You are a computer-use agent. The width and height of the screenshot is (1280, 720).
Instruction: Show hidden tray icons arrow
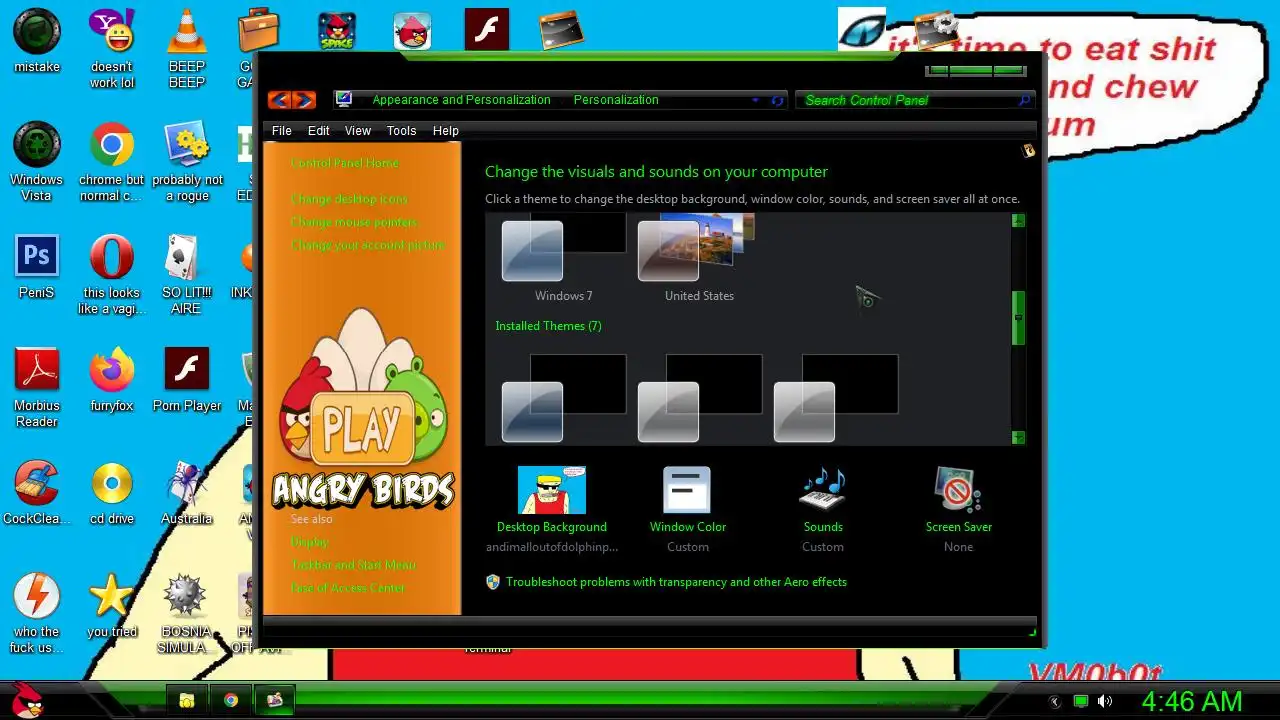click(1054, 701)
